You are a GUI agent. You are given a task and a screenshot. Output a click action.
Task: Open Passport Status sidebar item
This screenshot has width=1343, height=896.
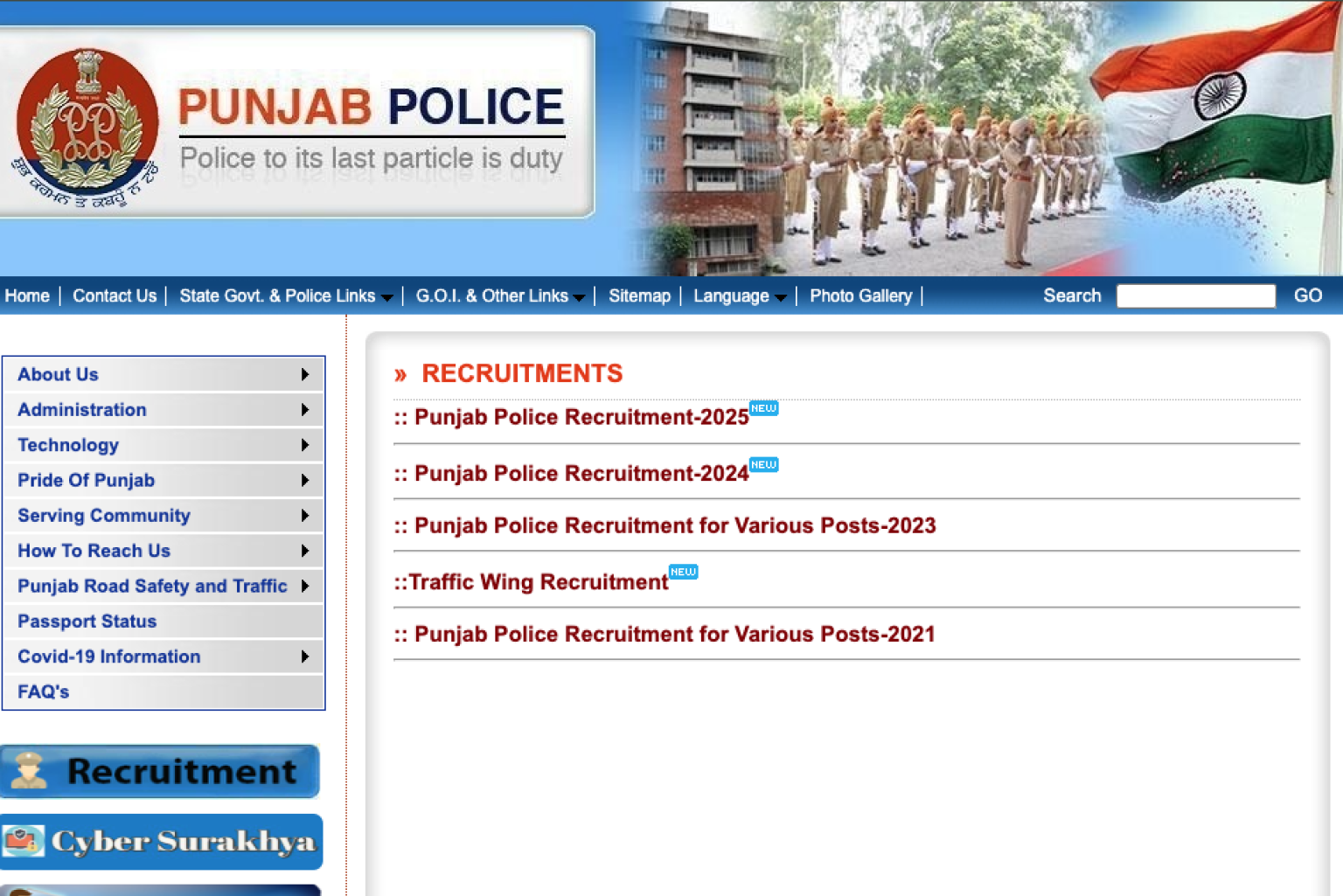click(164, 622)
